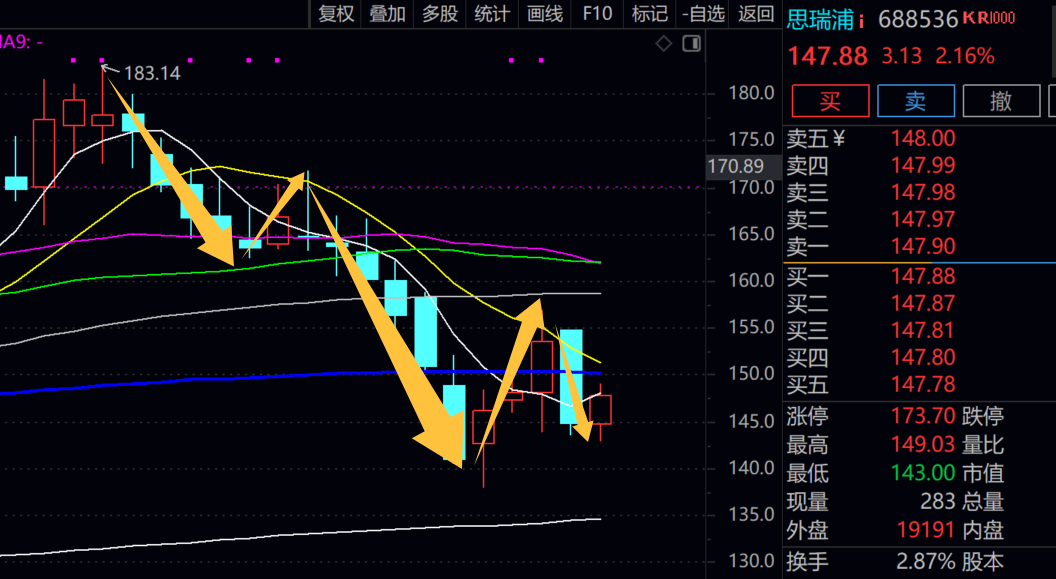Image resolution: width=1056 pixels, height=579 pixels.
Task: Toggle the side panel layout icon
Action: coord(691,43)
